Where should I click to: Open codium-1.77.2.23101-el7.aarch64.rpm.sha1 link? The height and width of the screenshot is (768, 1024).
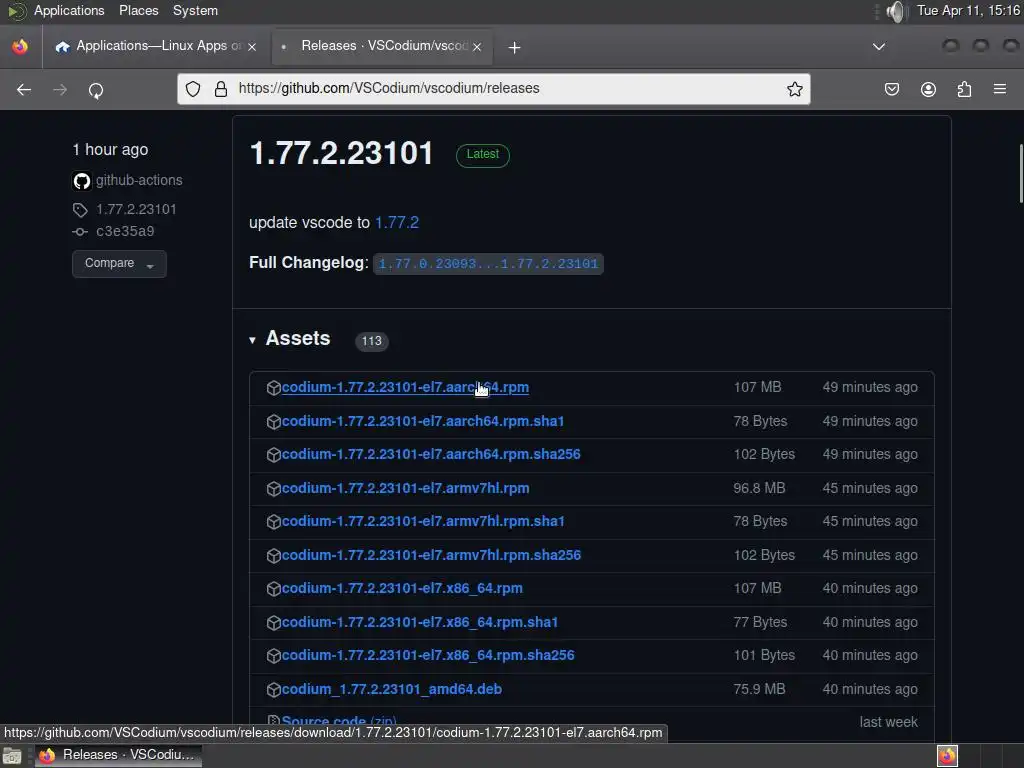[x=423, y=422]
